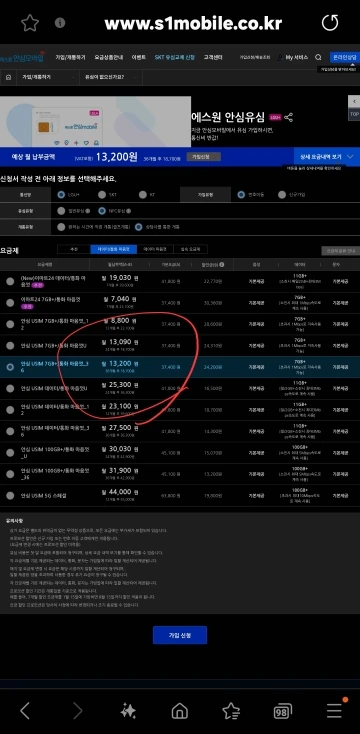Switch to the blue highlighted plan tab
360x734 pixels.
pos(114,250)
